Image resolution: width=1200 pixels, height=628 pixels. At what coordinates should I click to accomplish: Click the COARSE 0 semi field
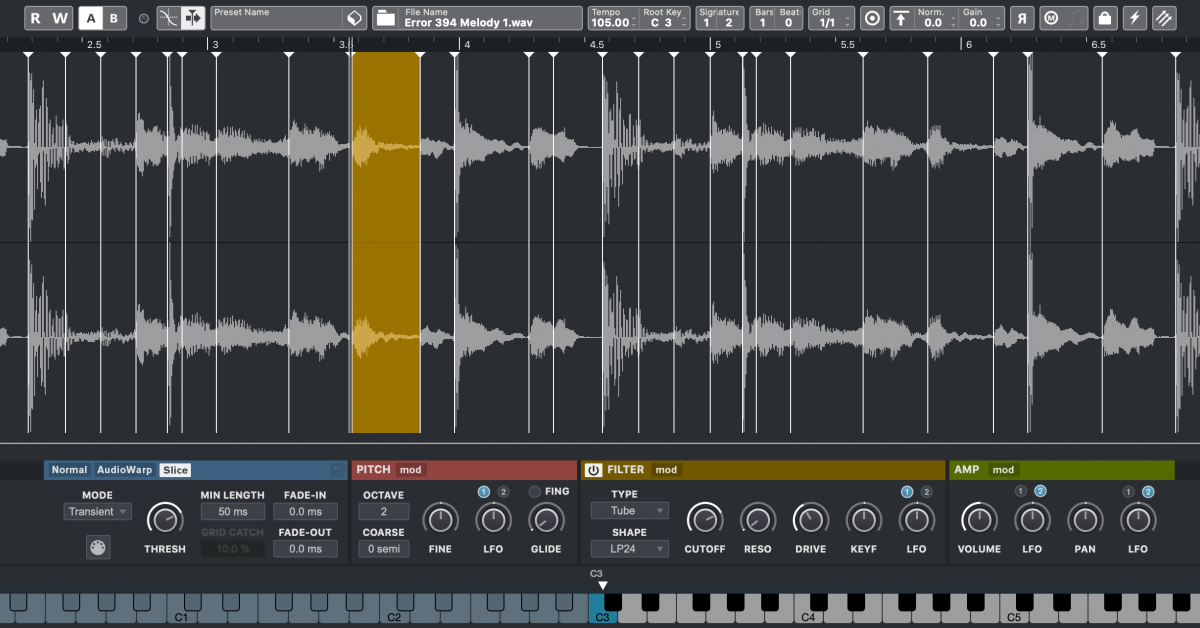pos(384,548)
